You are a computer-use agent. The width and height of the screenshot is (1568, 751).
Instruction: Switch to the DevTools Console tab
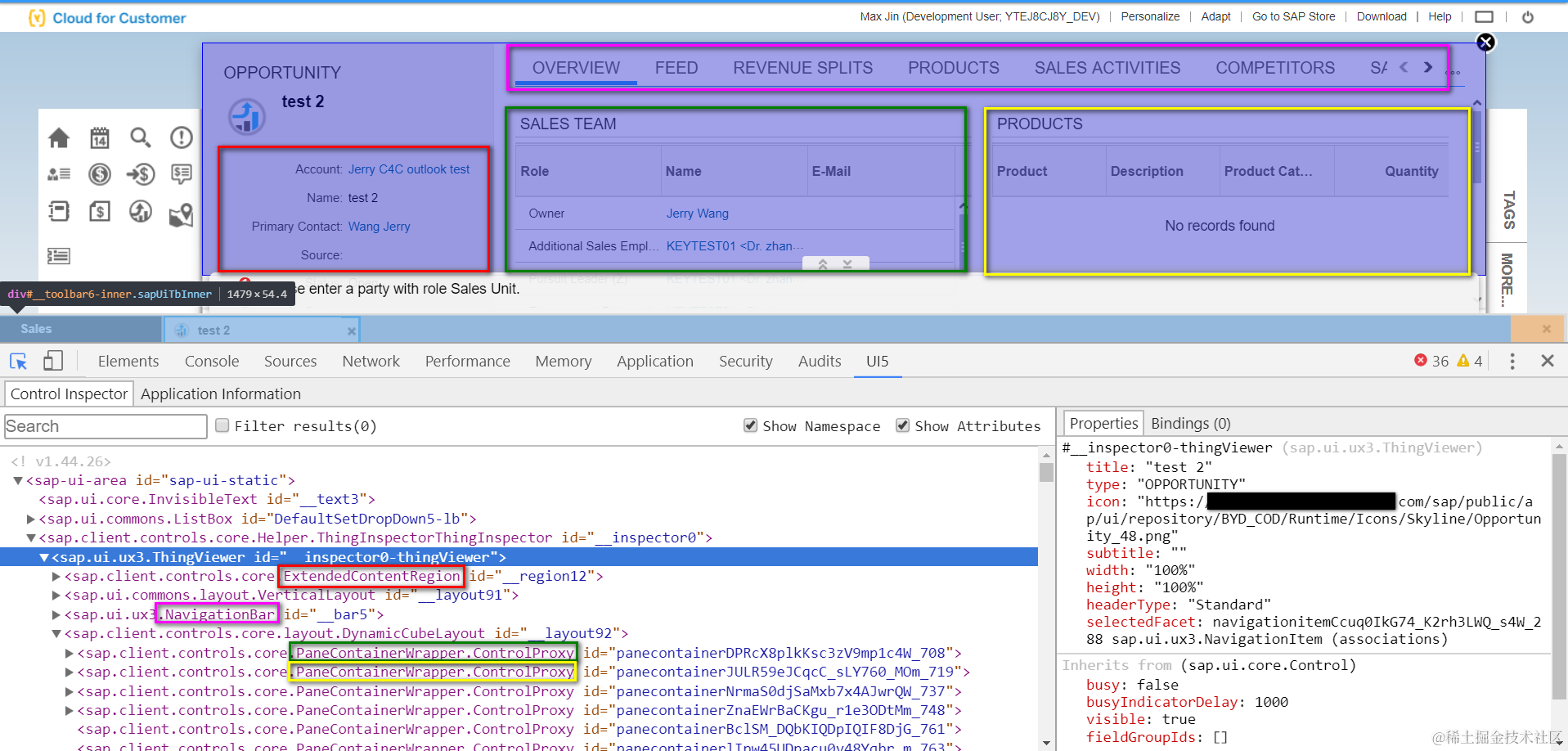(212, 361)
